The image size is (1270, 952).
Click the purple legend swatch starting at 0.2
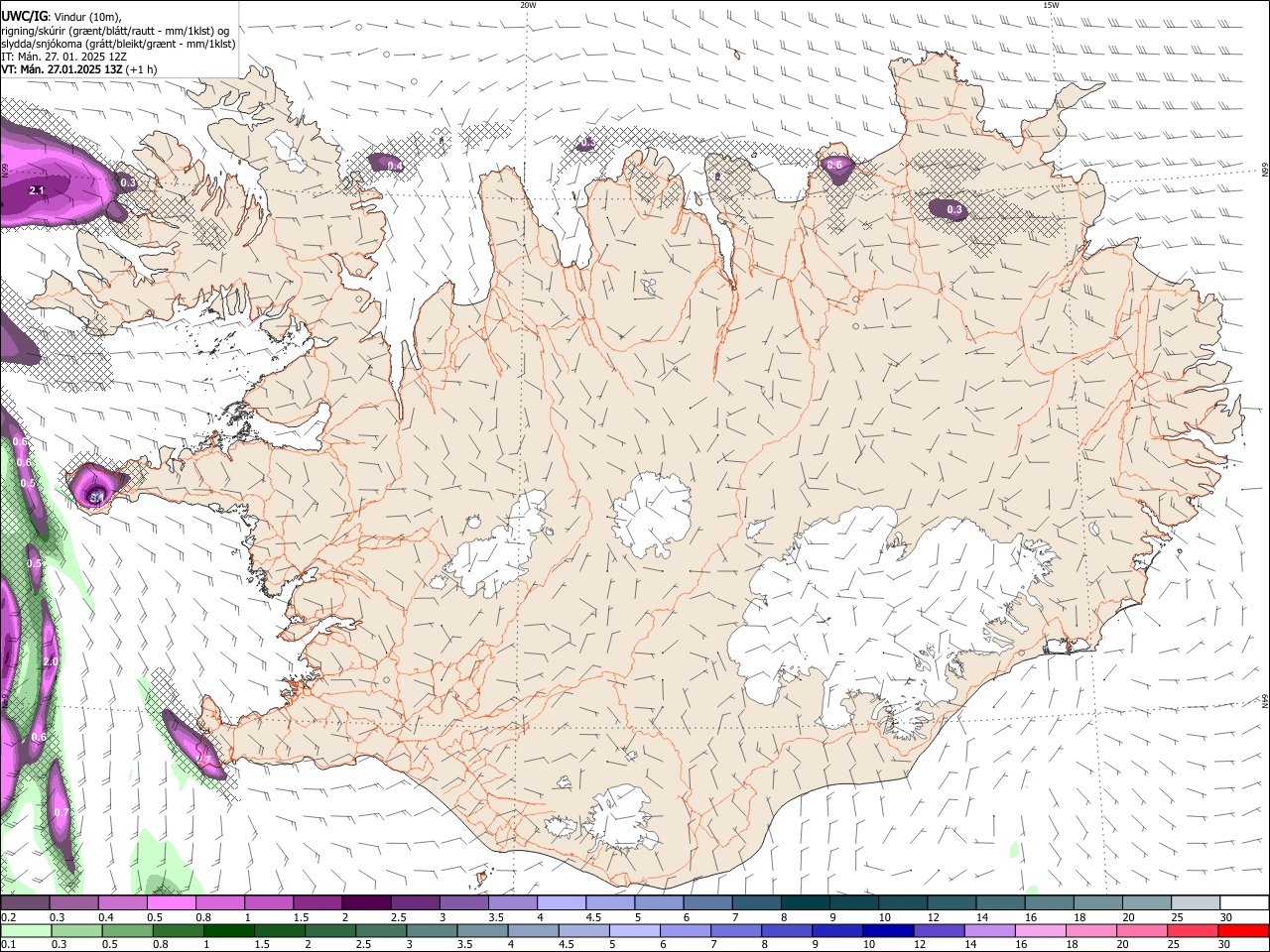25,903
